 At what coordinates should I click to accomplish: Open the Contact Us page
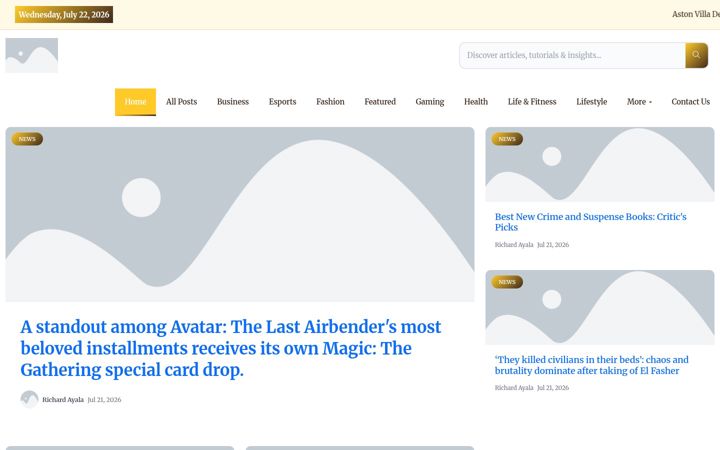click(690, 101)
